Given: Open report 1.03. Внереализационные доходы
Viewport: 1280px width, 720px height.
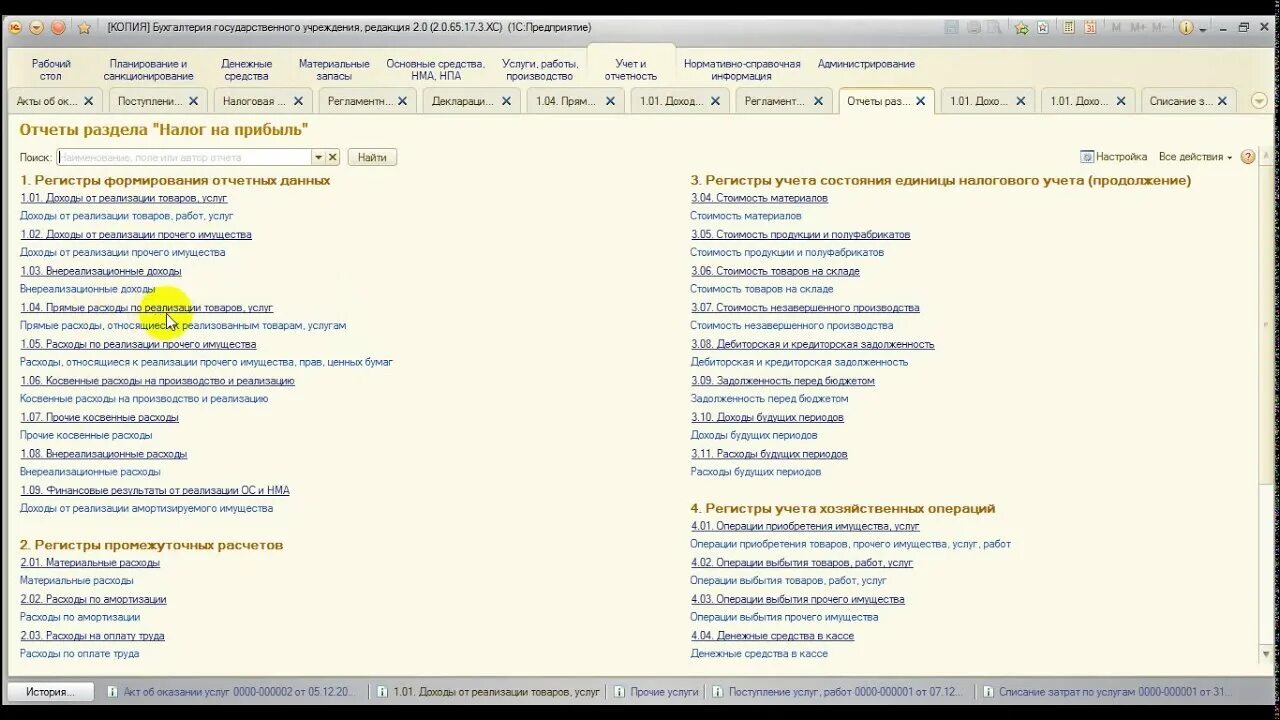Looking at the screenshot, I should click(x=101, y=271).
